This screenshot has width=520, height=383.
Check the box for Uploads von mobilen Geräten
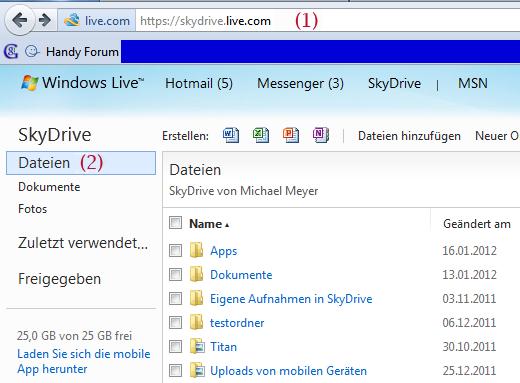pyautogui.click(x=175, y=371)
